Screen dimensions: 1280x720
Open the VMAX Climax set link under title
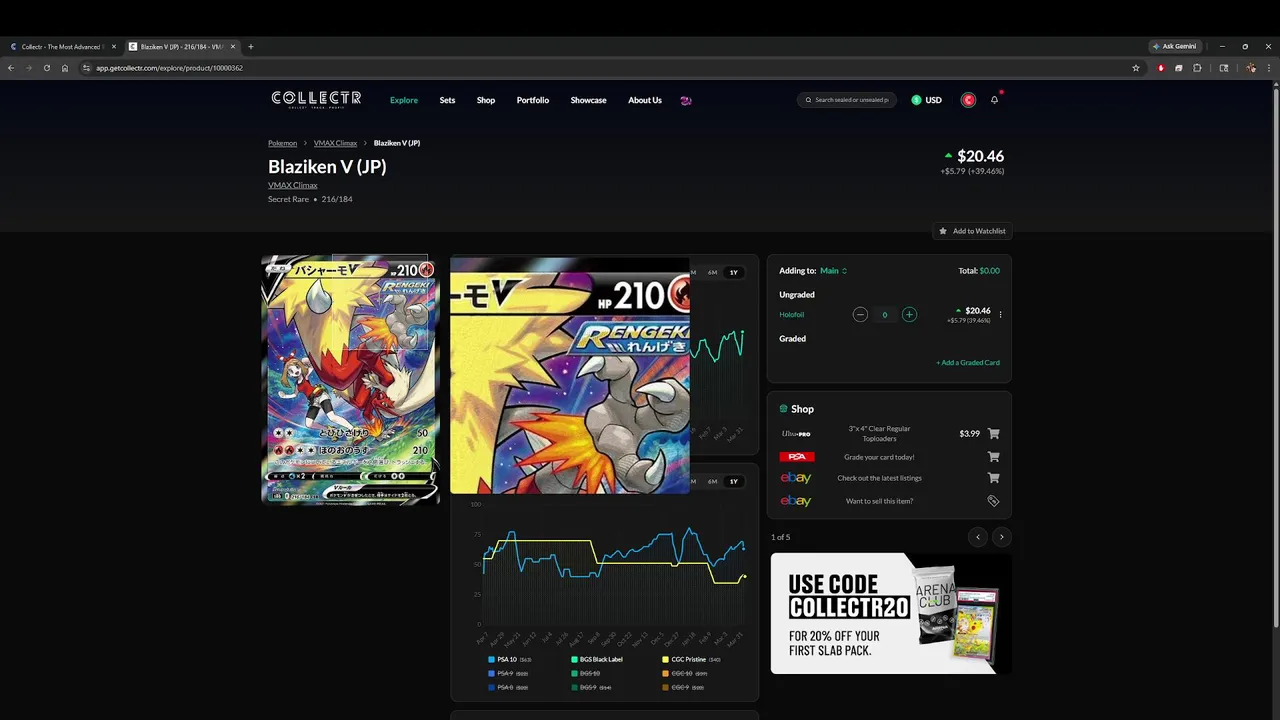[292, 185]
